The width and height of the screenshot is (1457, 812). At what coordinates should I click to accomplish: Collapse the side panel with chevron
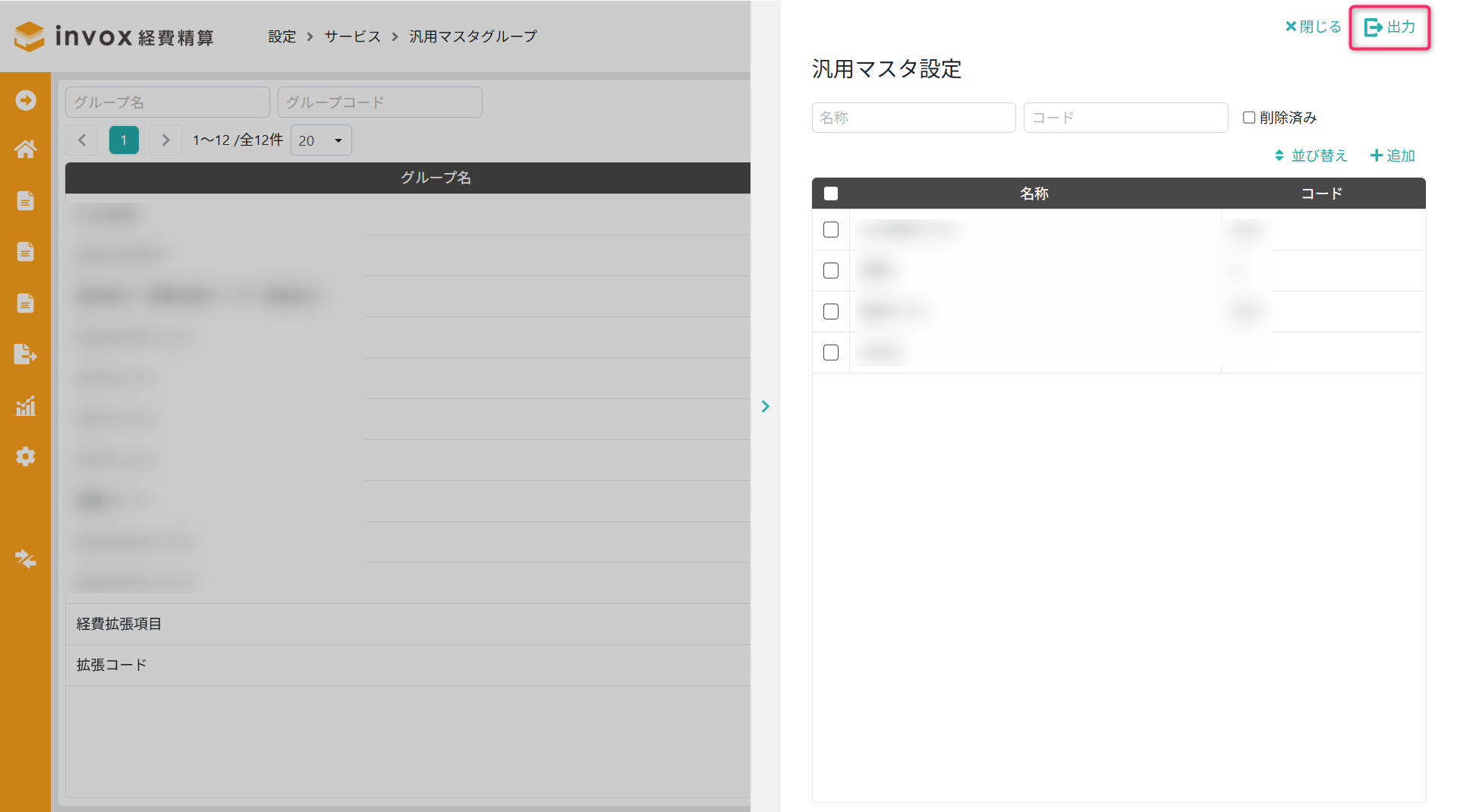click(765, 407)
